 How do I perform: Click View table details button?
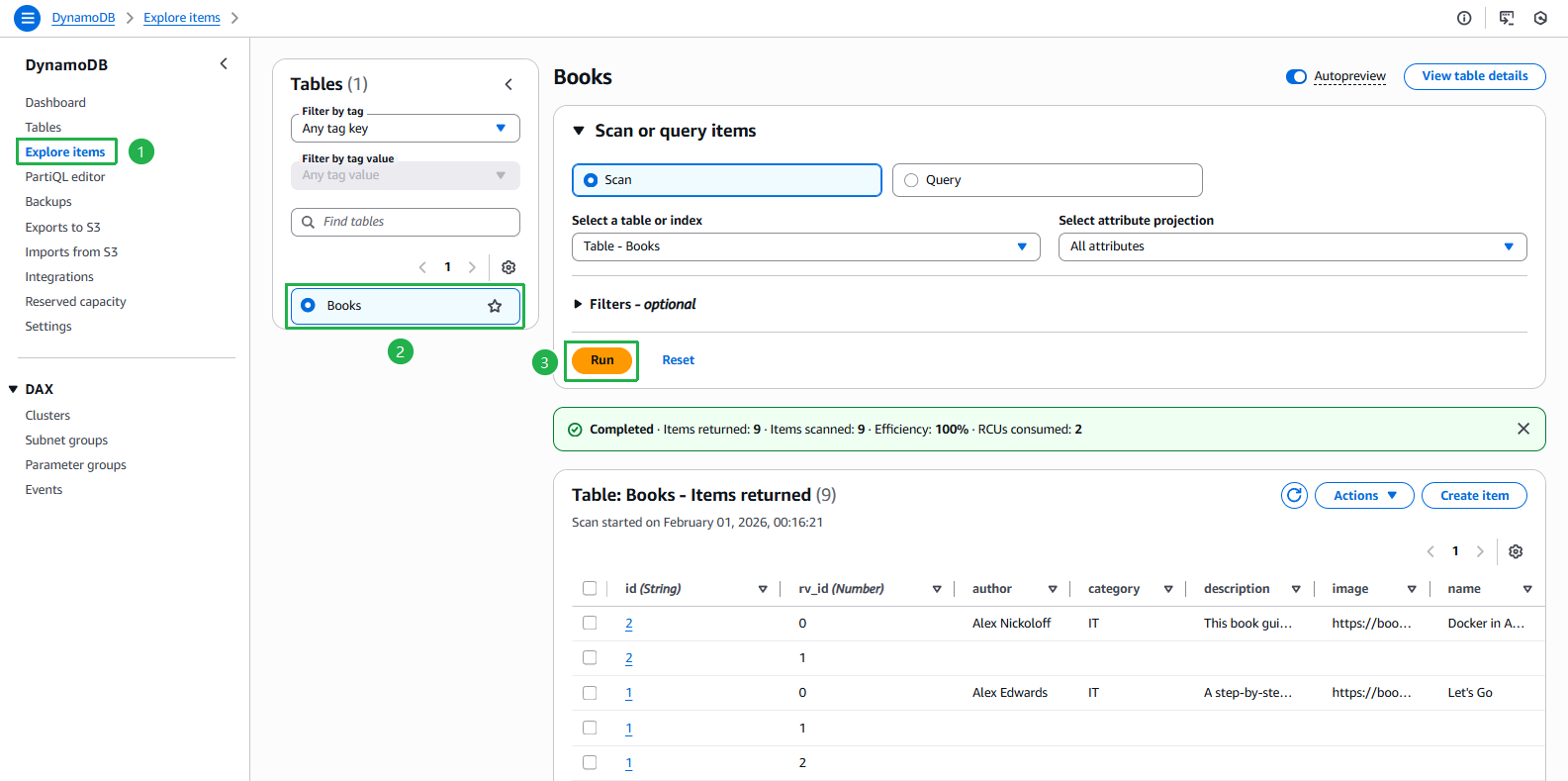coord(1475,76)
